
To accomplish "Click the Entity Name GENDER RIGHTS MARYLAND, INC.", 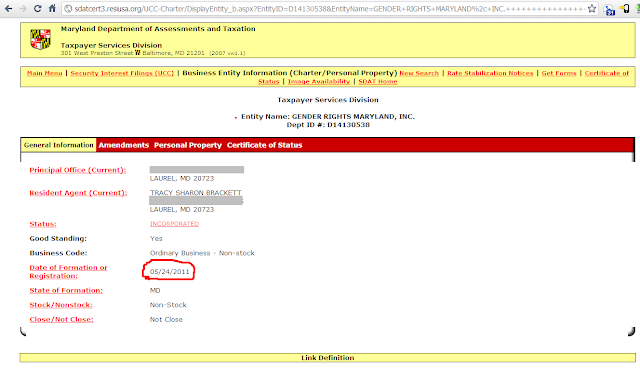I will 328,117.
